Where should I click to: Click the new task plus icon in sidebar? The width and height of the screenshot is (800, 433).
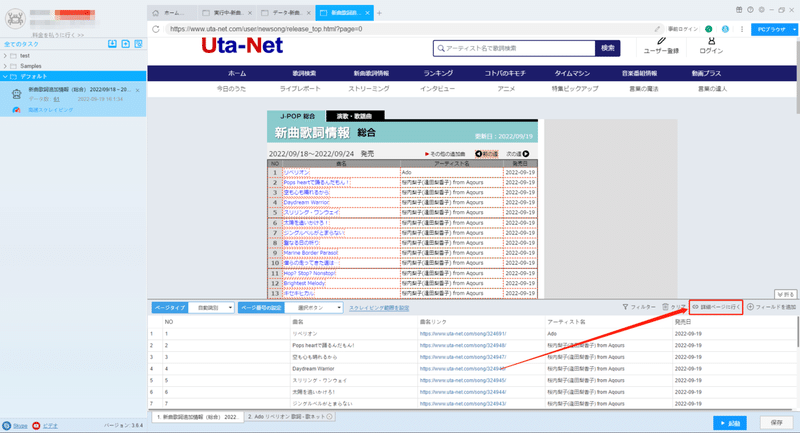coord(126,44)
